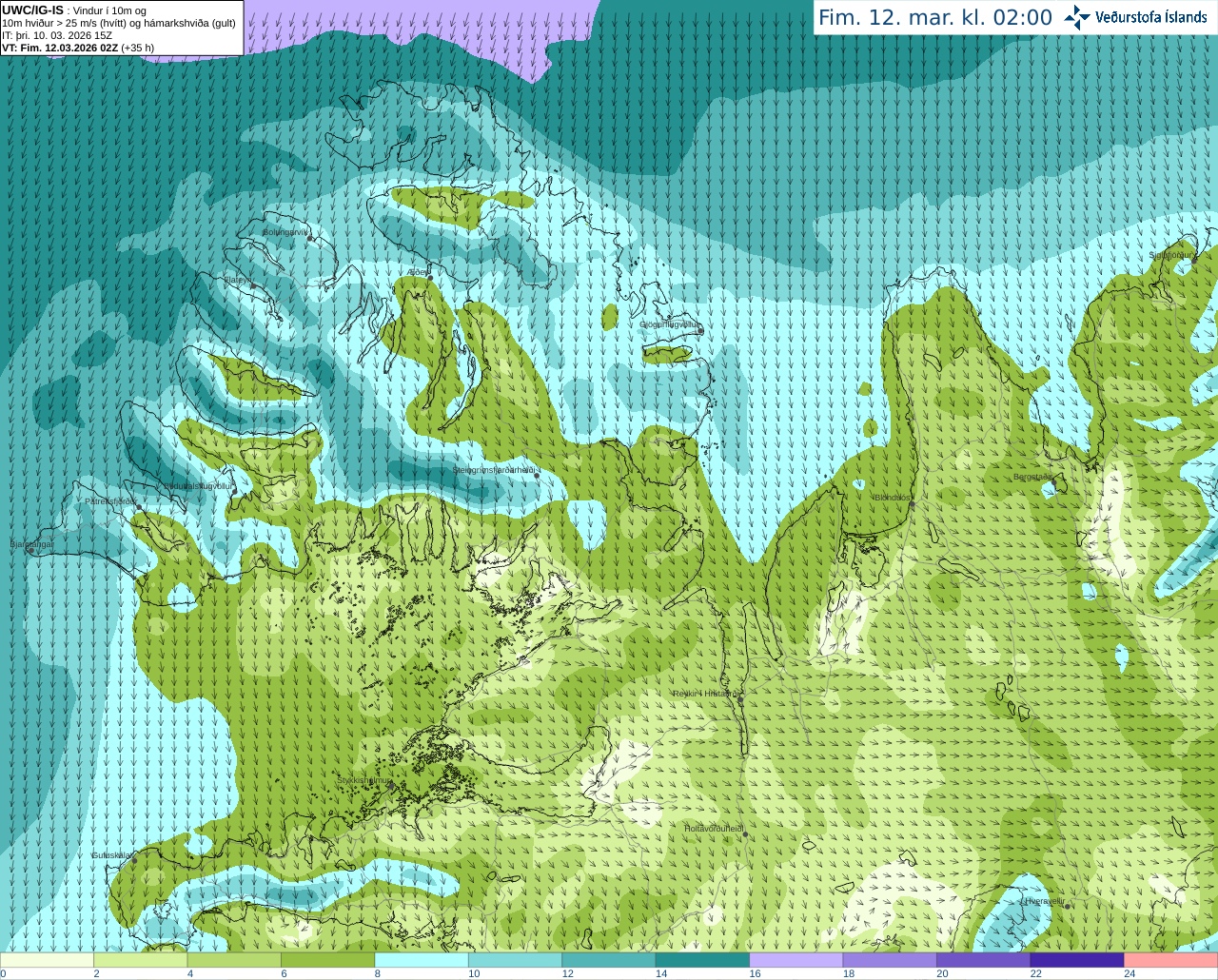The width and height of the screenshot is (1218, 980).
Task: Pick the 10–12 m/s turquoise legend swatch
Action: (516, 960)
